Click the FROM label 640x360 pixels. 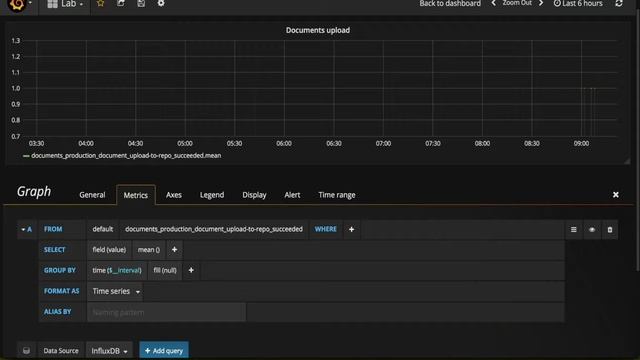pyautogui.click(x=53, y=229)
